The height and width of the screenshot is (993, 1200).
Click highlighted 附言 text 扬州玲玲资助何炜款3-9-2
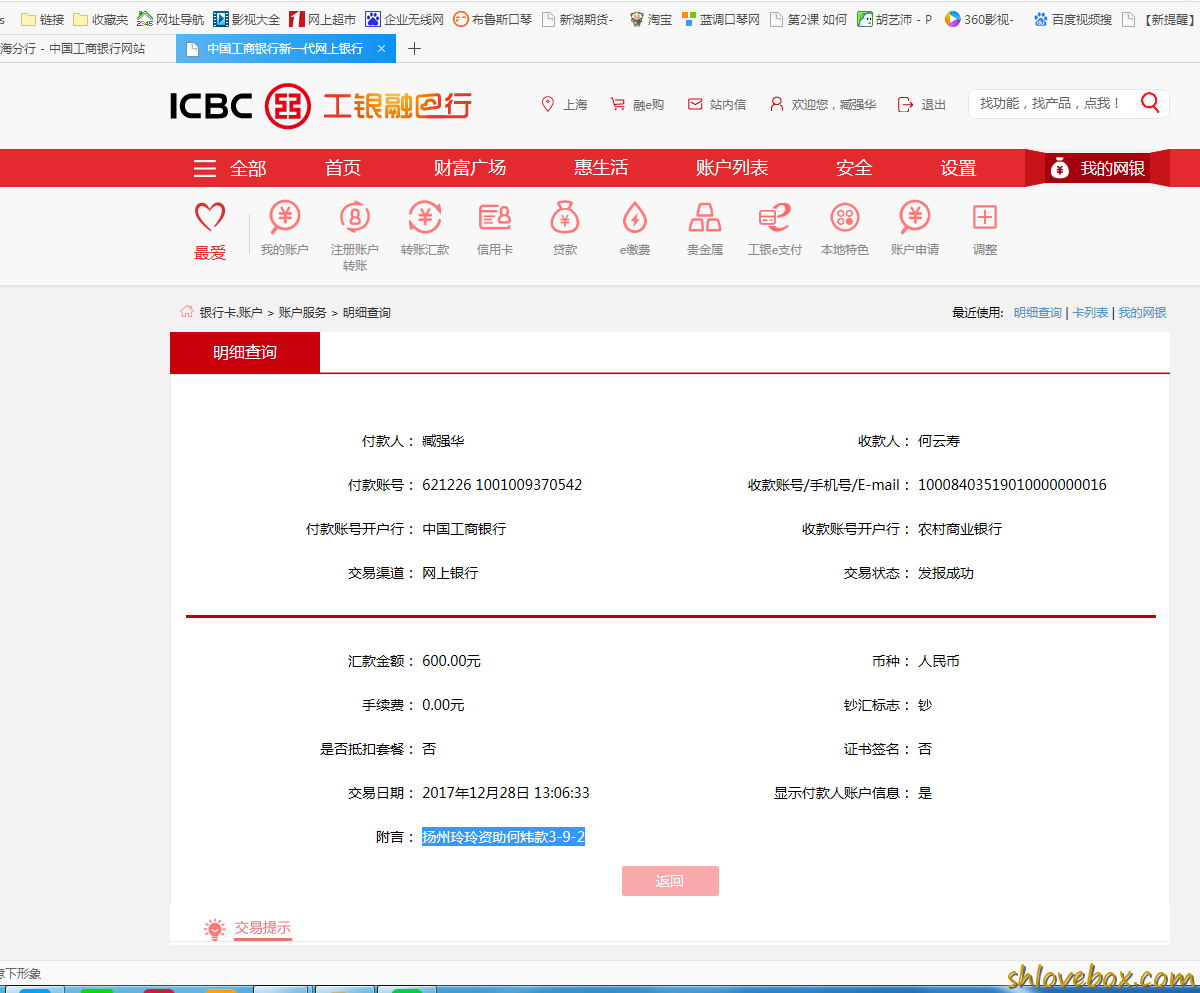tap(503, 837)
